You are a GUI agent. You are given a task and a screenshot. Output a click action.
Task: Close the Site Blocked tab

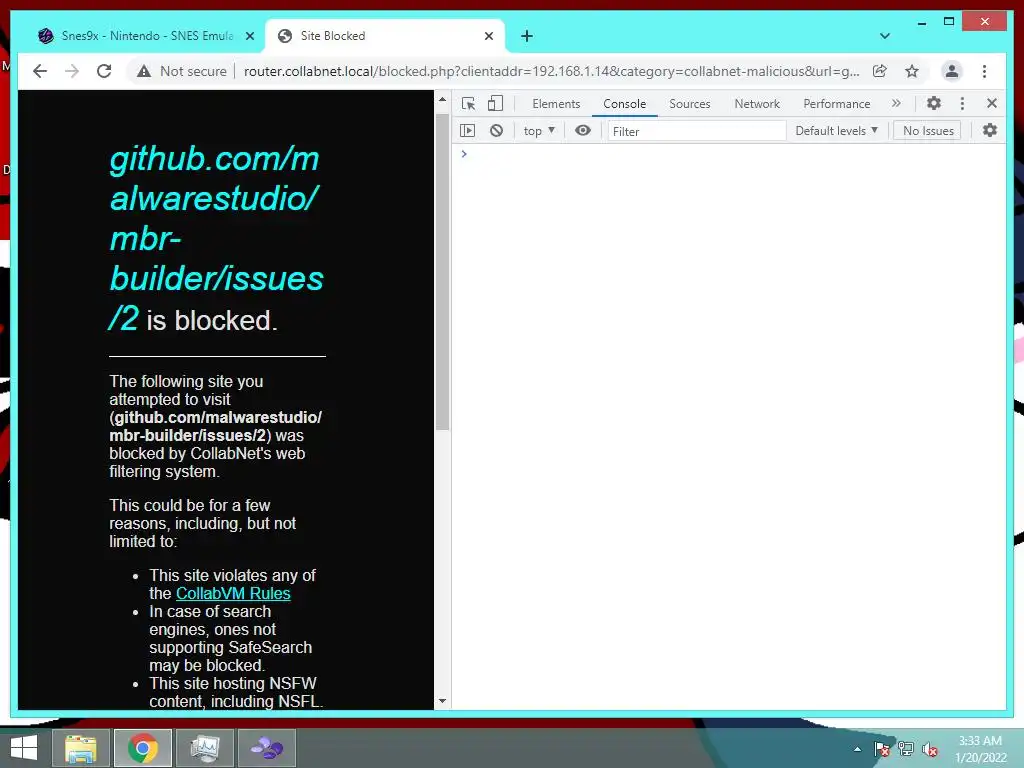pyautogui.click(x=488, y=36)
